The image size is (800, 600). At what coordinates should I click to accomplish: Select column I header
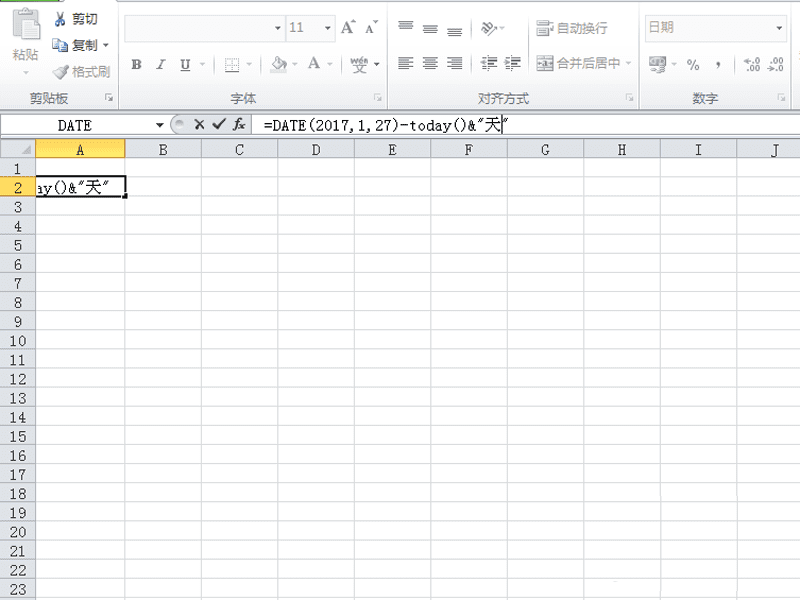[x=698, y=149]
